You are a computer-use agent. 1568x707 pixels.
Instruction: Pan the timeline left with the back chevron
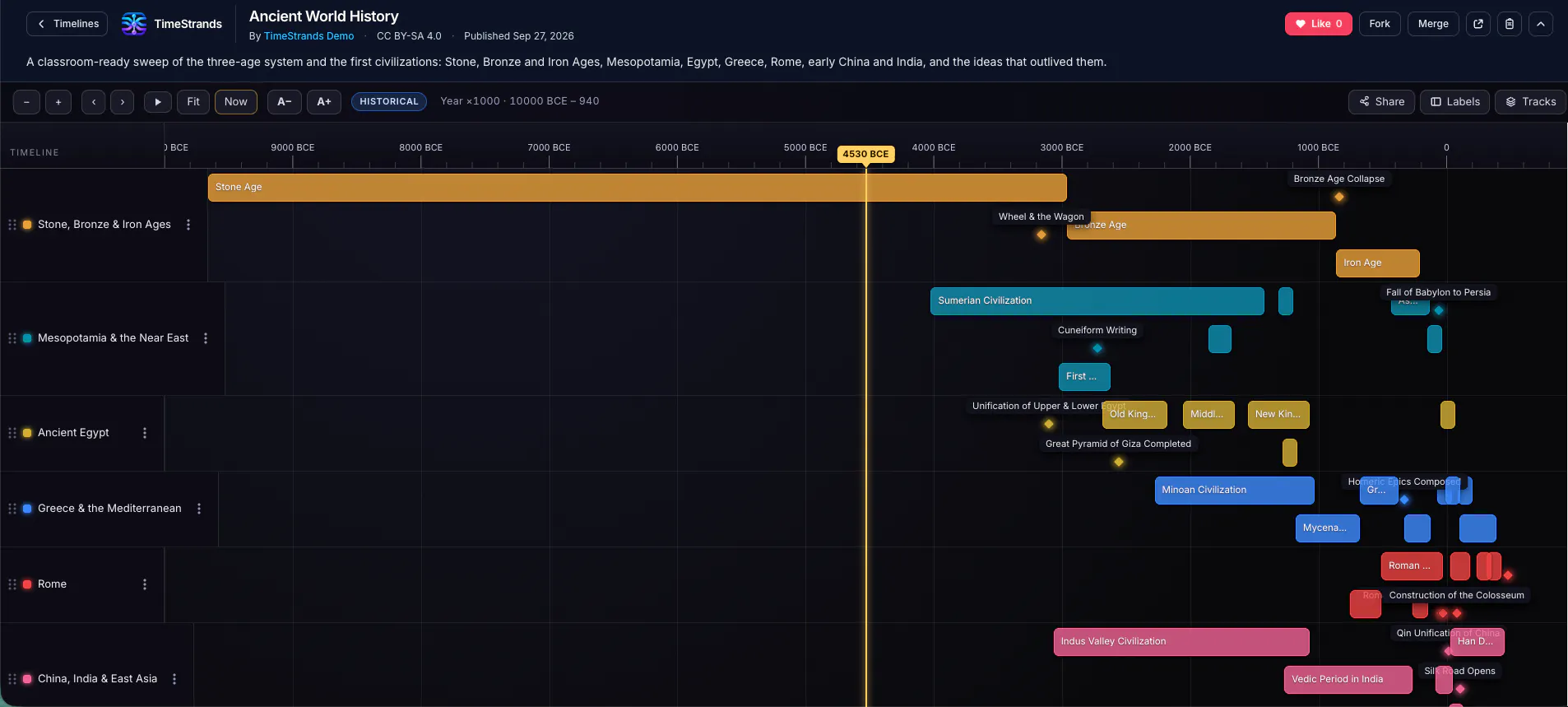tap(94, 102)
